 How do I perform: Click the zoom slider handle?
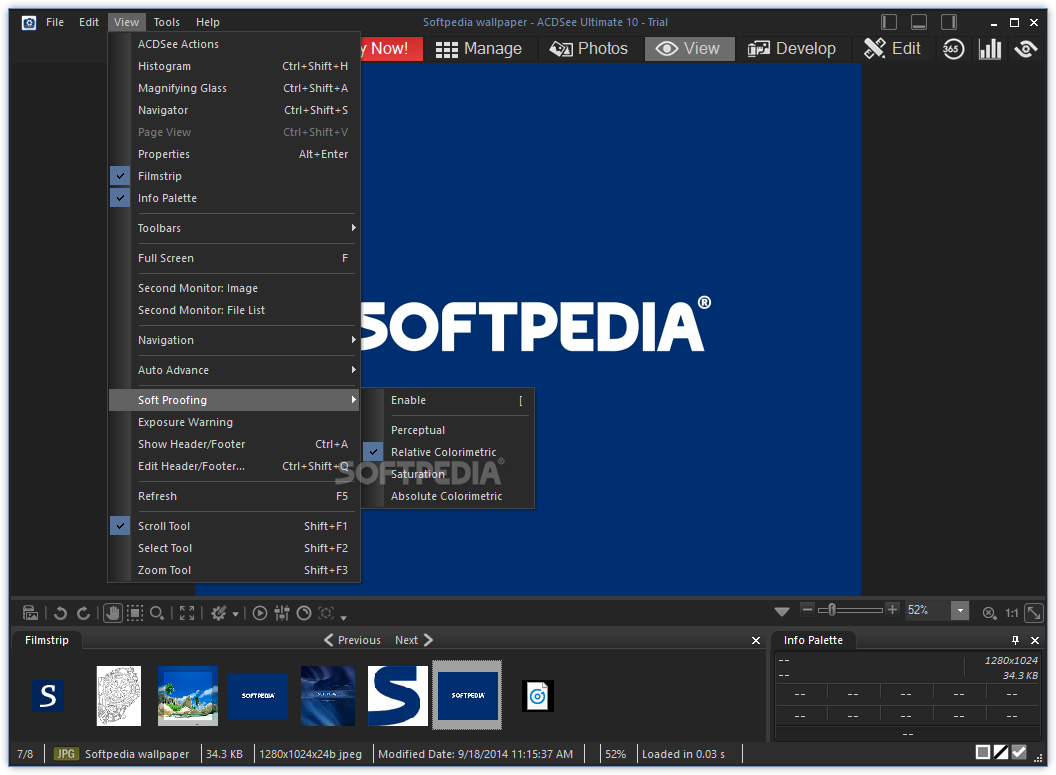coord(832,610)
